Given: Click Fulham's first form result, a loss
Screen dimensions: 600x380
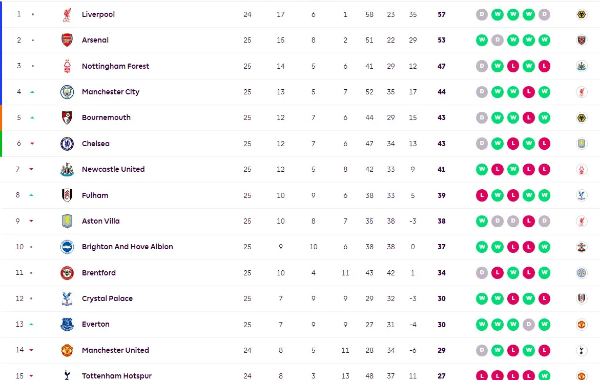Looking at the screenshot, I should [x=482, y=196].
